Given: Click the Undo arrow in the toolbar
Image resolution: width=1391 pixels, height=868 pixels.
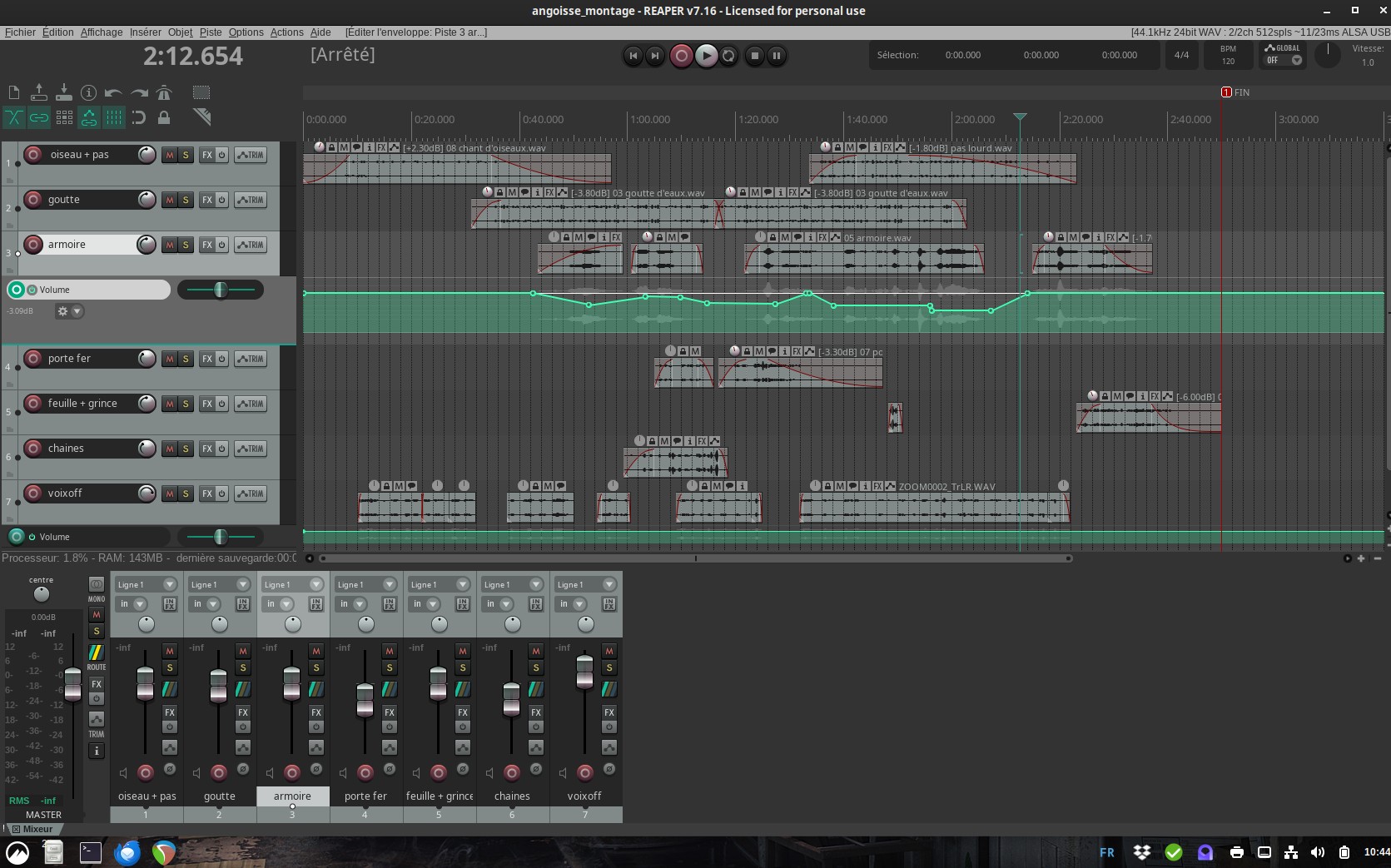Looking at the screenshot, I should click(113, 92).
